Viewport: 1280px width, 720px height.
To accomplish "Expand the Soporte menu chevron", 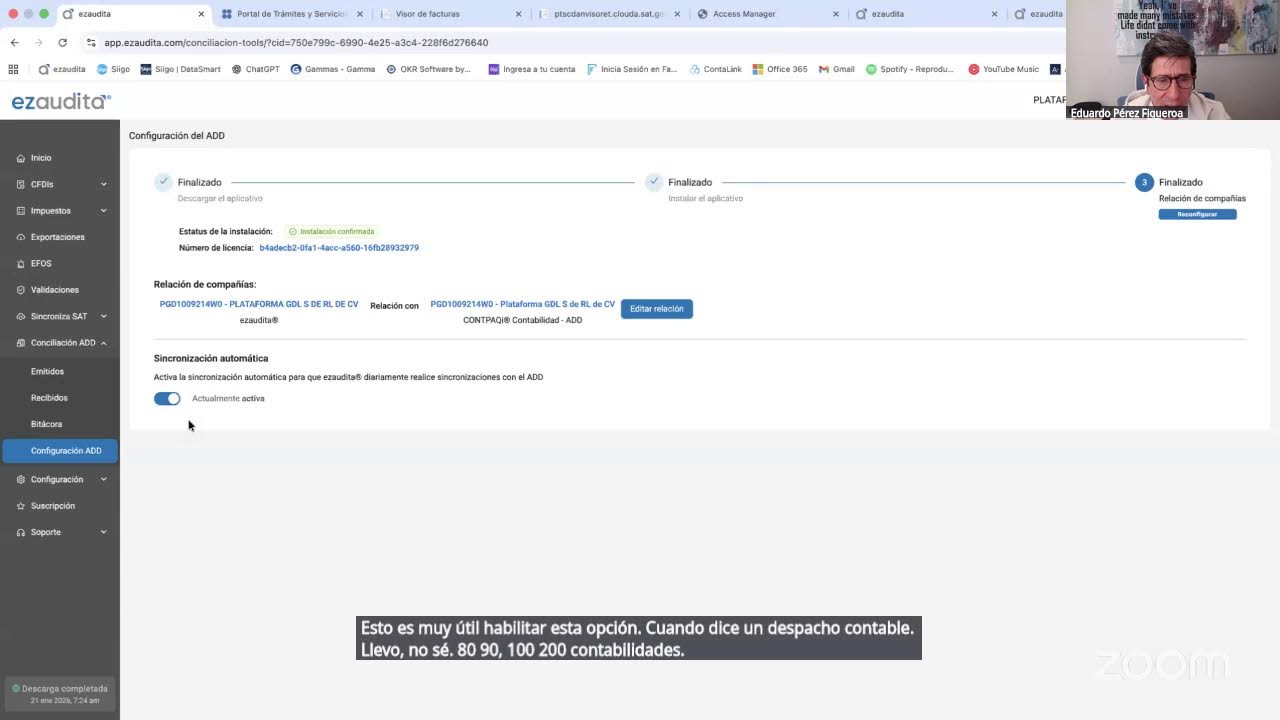I will 104,532.
